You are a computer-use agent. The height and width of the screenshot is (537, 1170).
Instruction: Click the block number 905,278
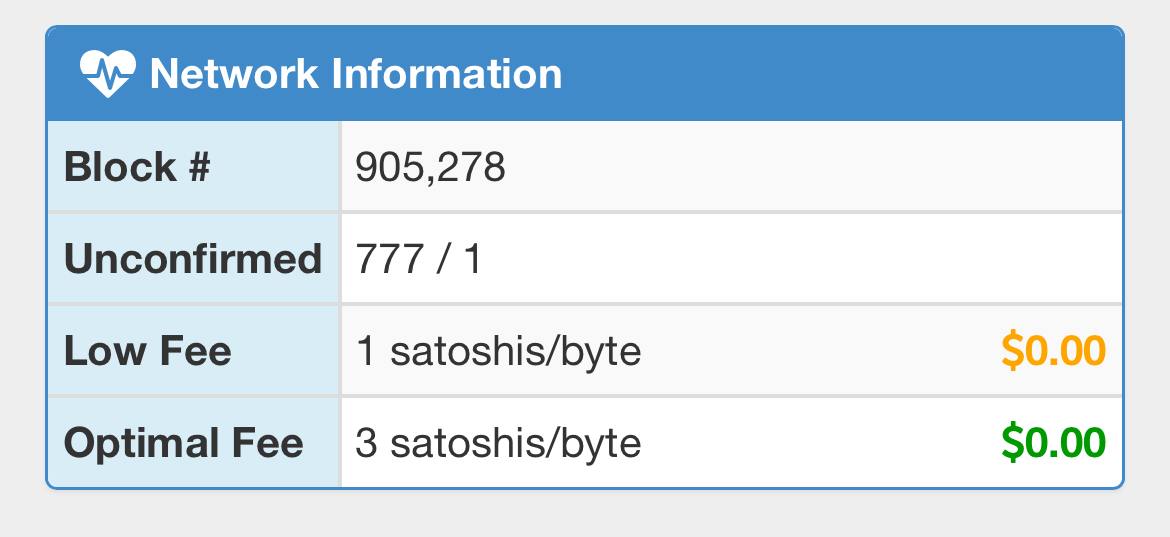(x=430, y=167)
